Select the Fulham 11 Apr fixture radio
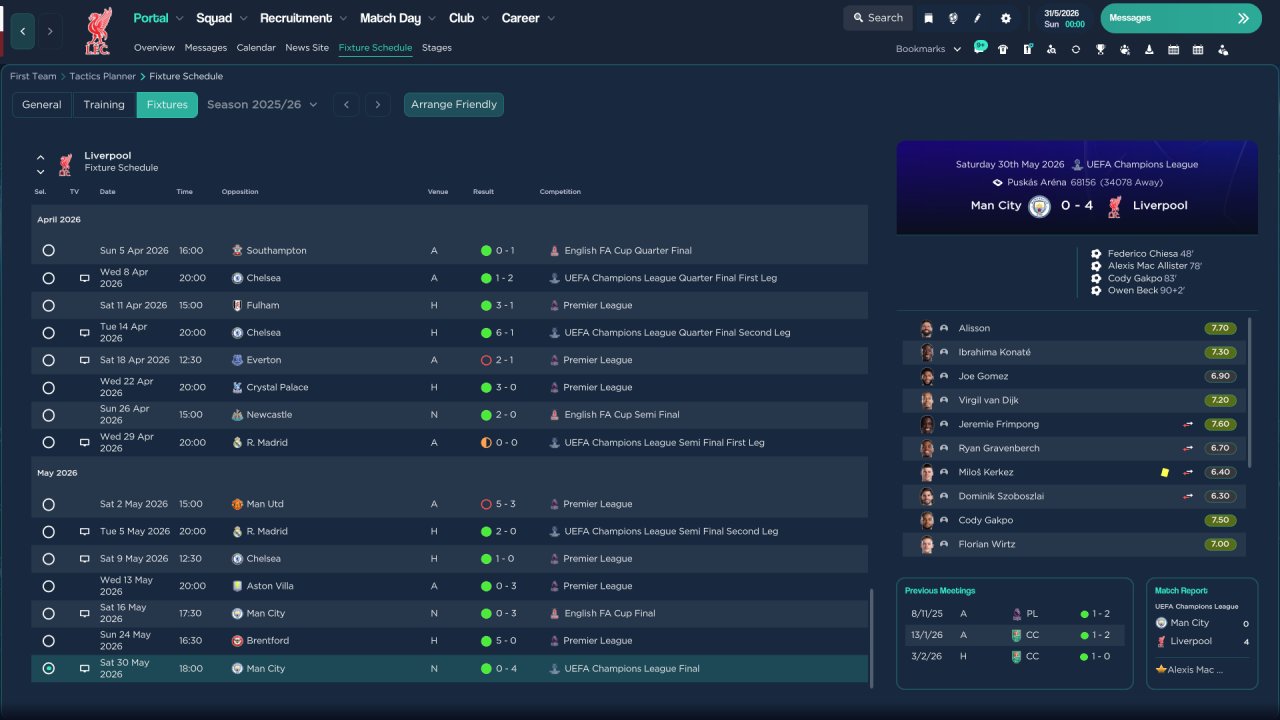Screen dimensions: 1280x720 tap(48, 305)
